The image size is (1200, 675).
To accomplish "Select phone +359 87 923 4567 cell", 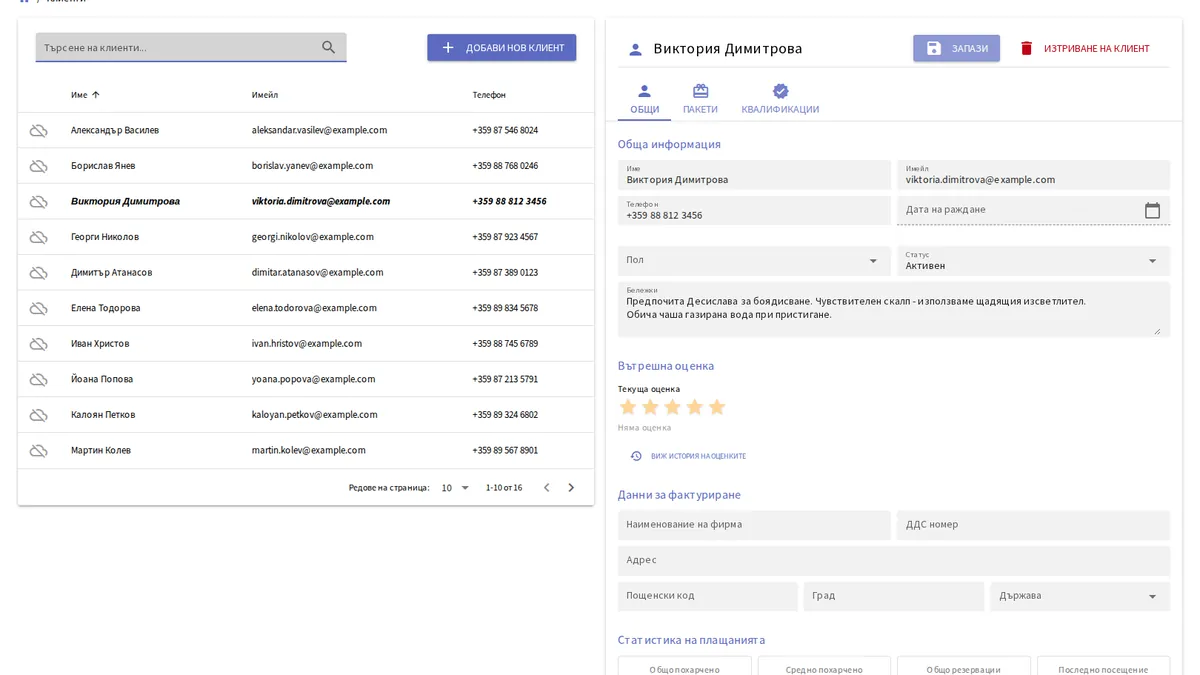I will 505,237.
